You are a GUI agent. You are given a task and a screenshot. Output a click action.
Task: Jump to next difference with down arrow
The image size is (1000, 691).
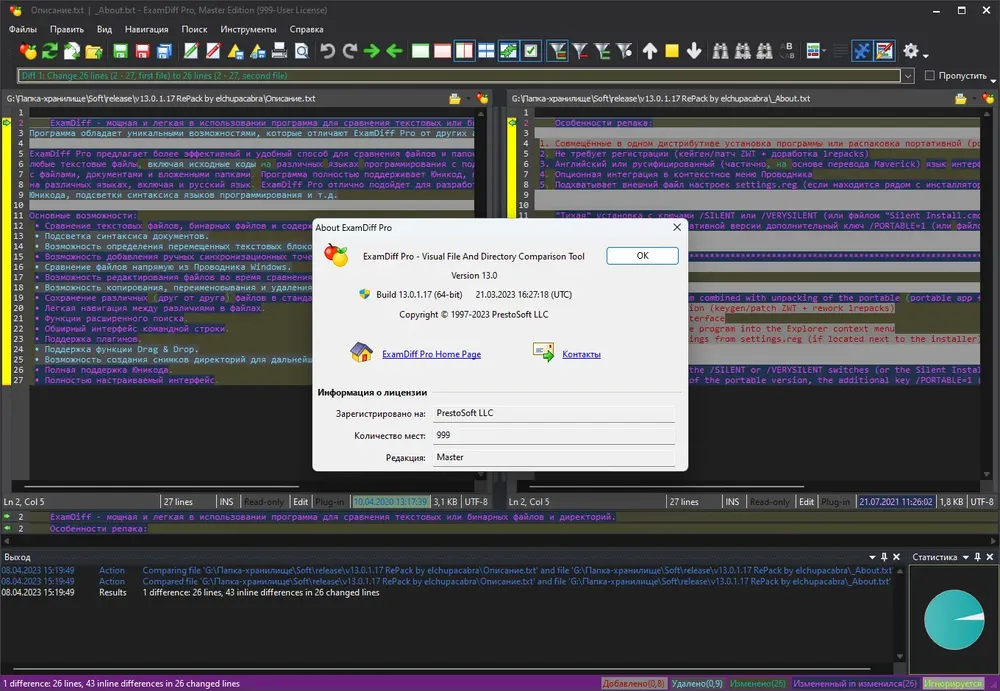click(x=694, y=51)
